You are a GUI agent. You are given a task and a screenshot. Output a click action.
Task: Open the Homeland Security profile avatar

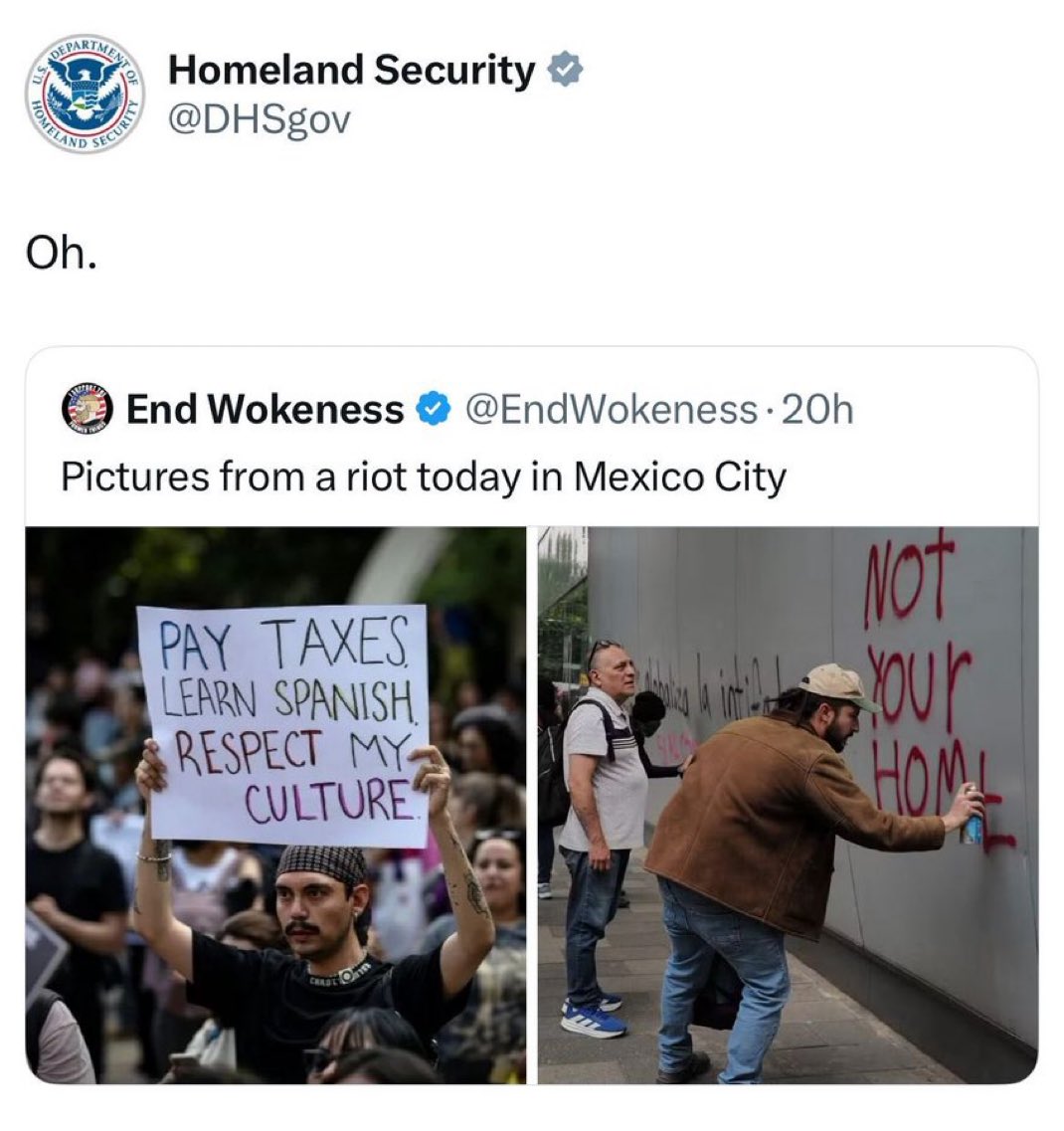(86, 94)
